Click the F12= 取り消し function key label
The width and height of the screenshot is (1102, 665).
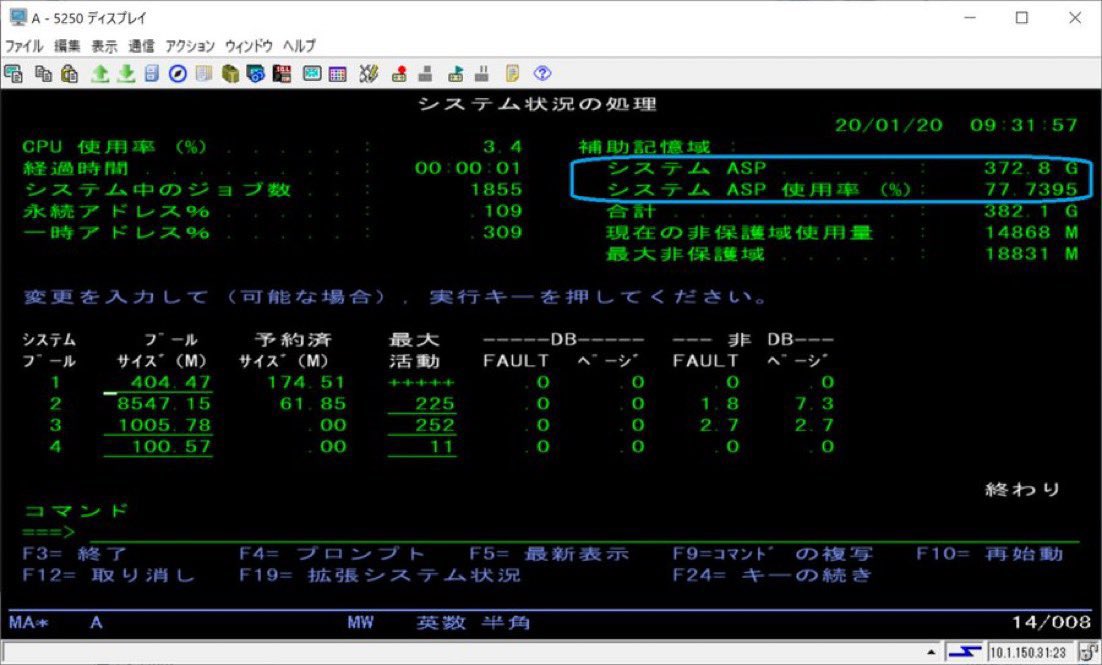click(108, 575)
